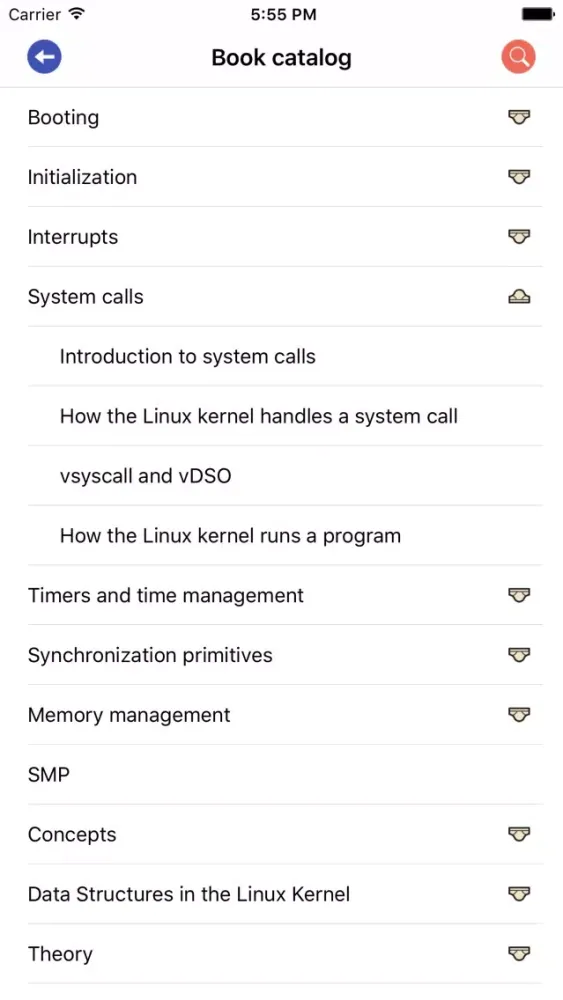The image size is (563, 1000).
Task: Open search with the red magnifier icon
Action: [x=518, y=57]
